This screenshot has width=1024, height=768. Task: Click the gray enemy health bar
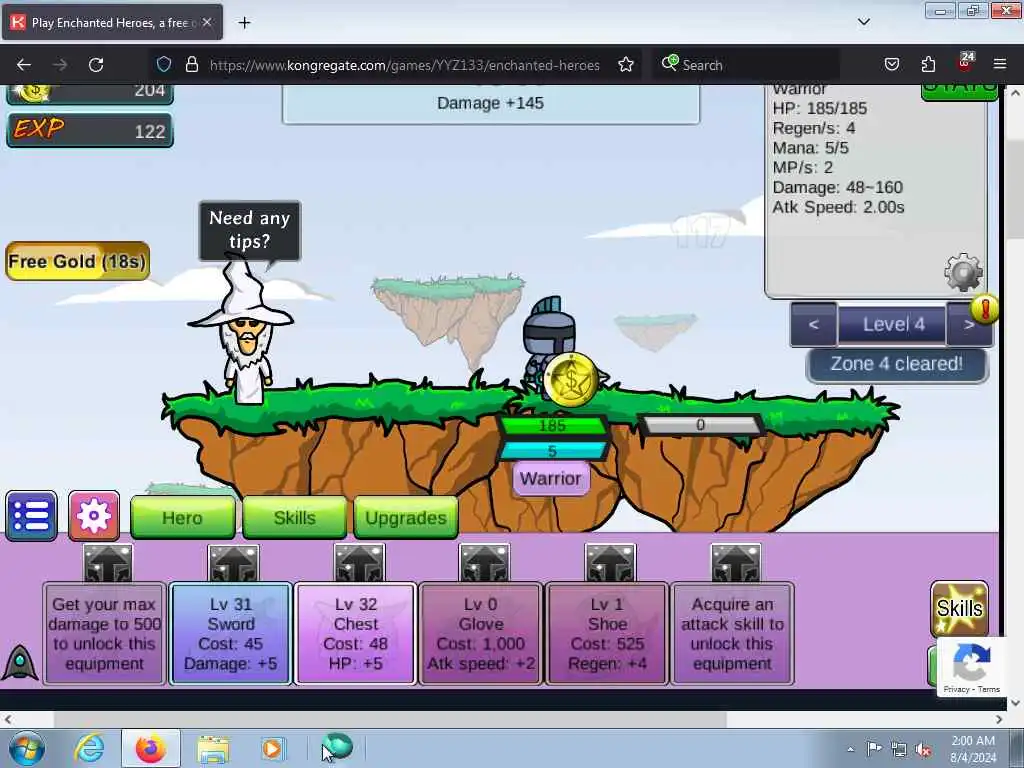(x=700, y=425)
